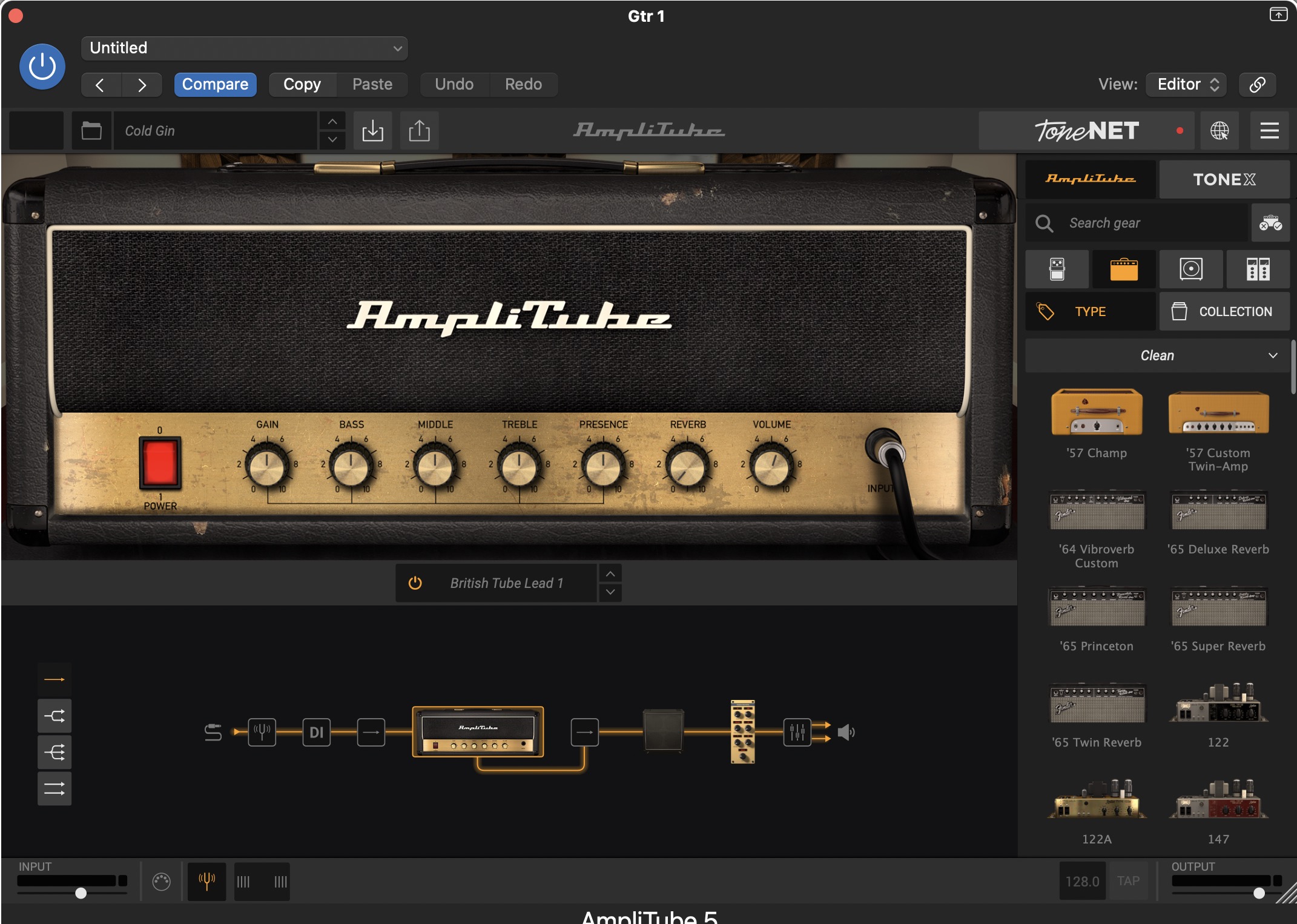This screenshot has width=1297, height=924.
Task: Select the stomp pedal gear category
Action: click(x=1057, y=269)
